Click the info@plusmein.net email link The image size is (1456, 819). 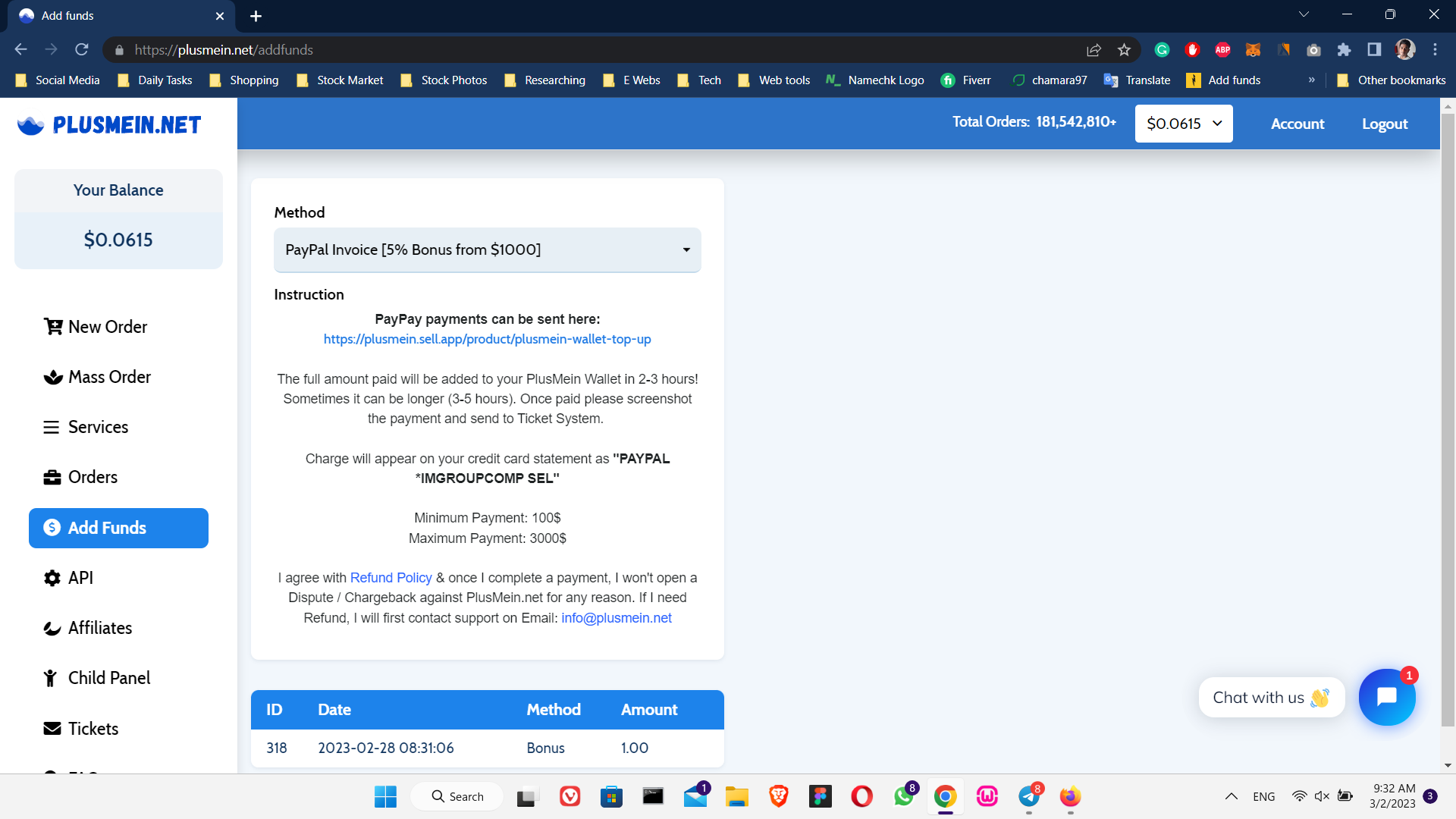[x=617, y=618]
